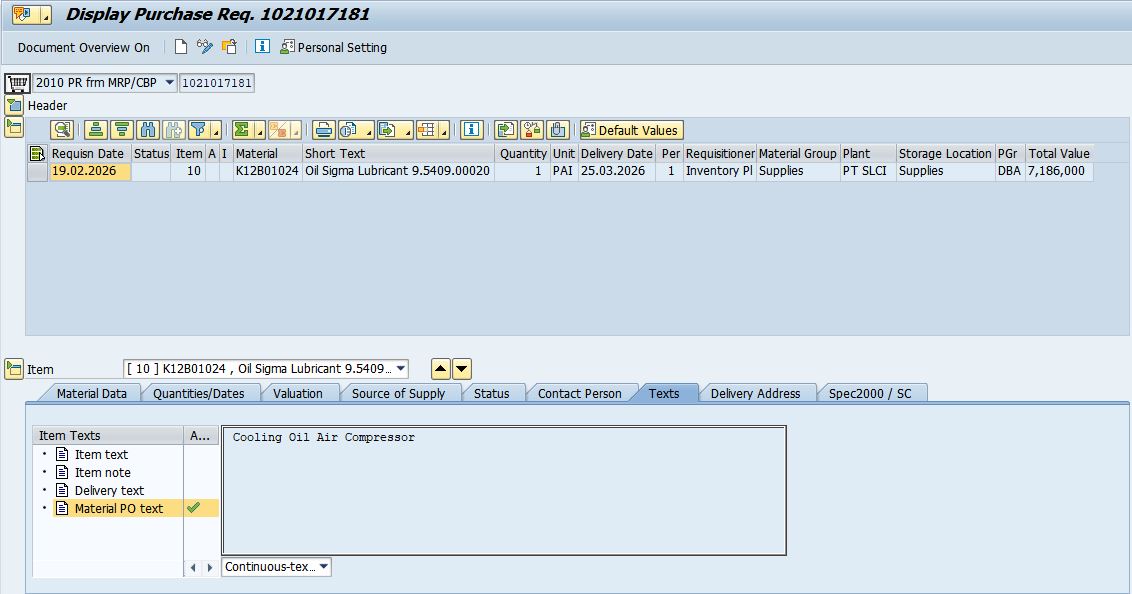This screenshot has width=1132, height=594.
Task: Click the Document Overview On button
Action: pos(84,47)
